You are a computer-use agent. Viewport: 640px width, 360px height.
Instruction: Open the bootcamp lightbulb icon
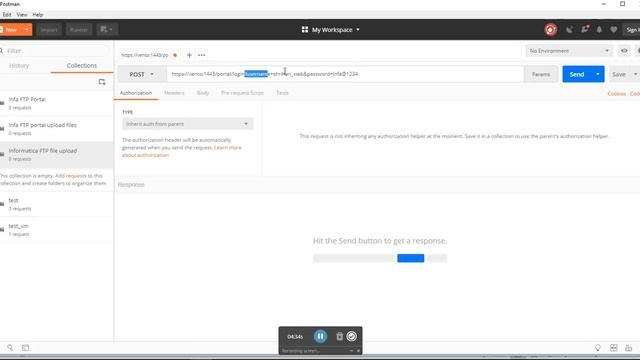[598, 348]
